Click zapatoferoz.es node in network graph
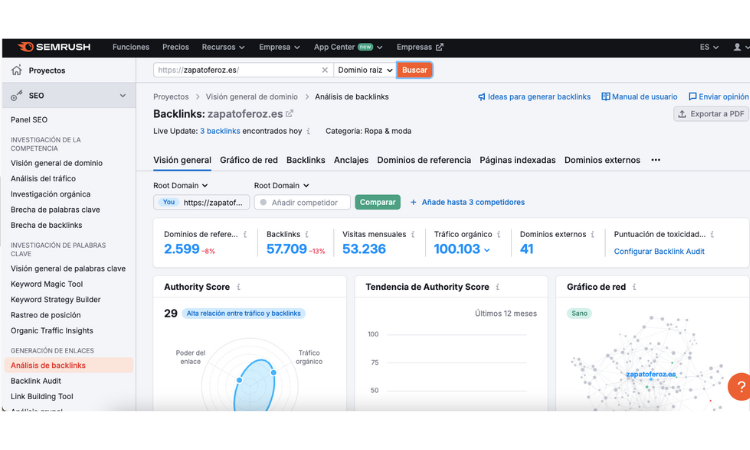The image size is (750, 450). [x=651, y=374]
